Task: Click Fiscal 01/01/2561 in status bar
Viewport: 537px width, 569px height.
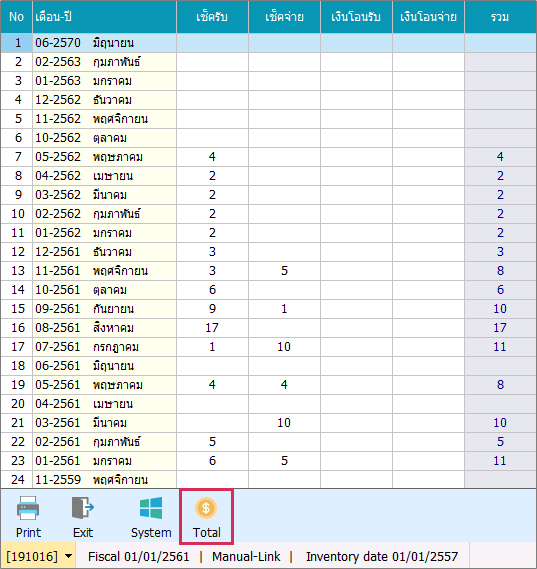Action: [139, 556]
